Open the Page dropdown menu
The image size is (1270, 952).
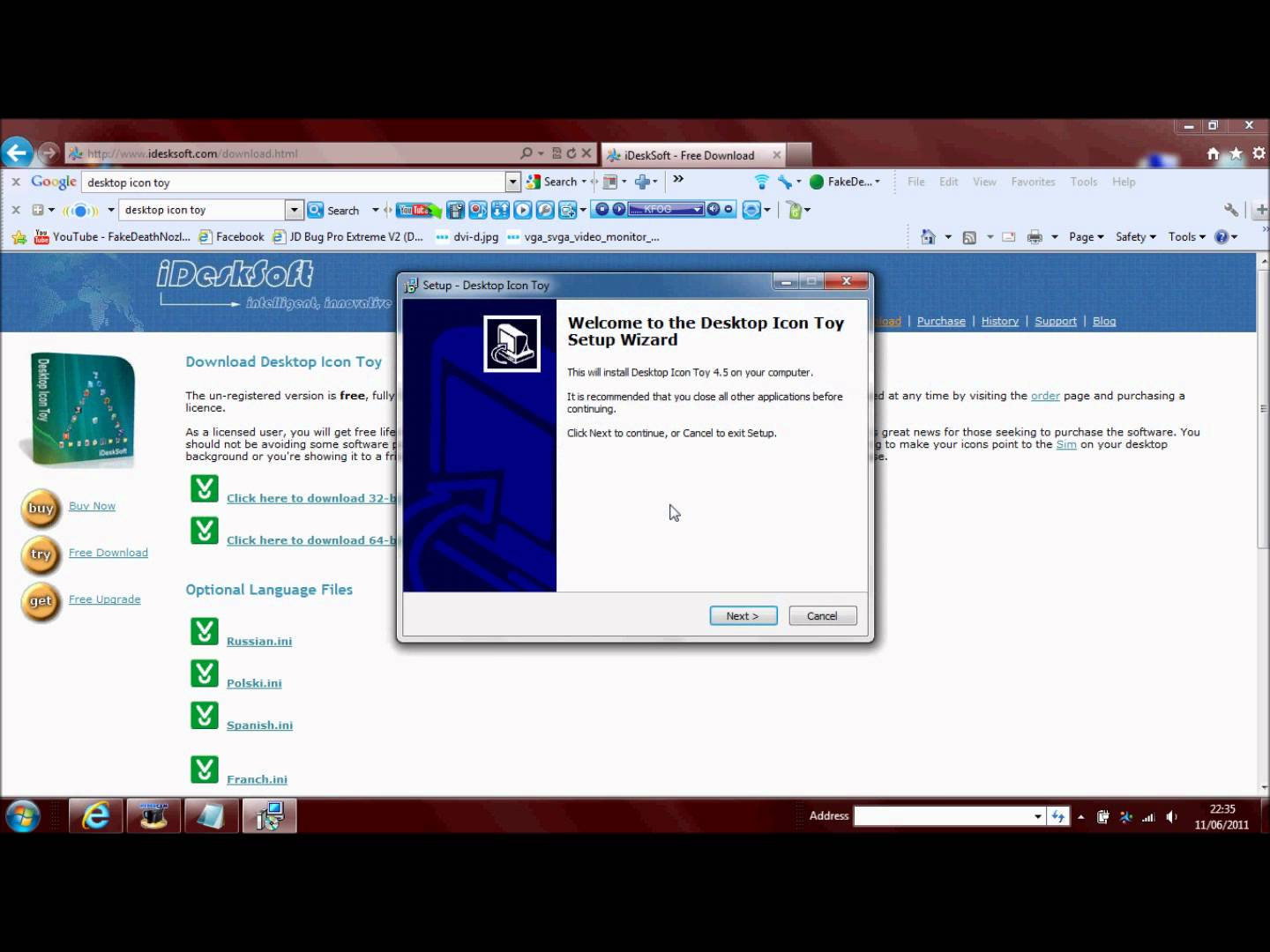point(1087,237)
